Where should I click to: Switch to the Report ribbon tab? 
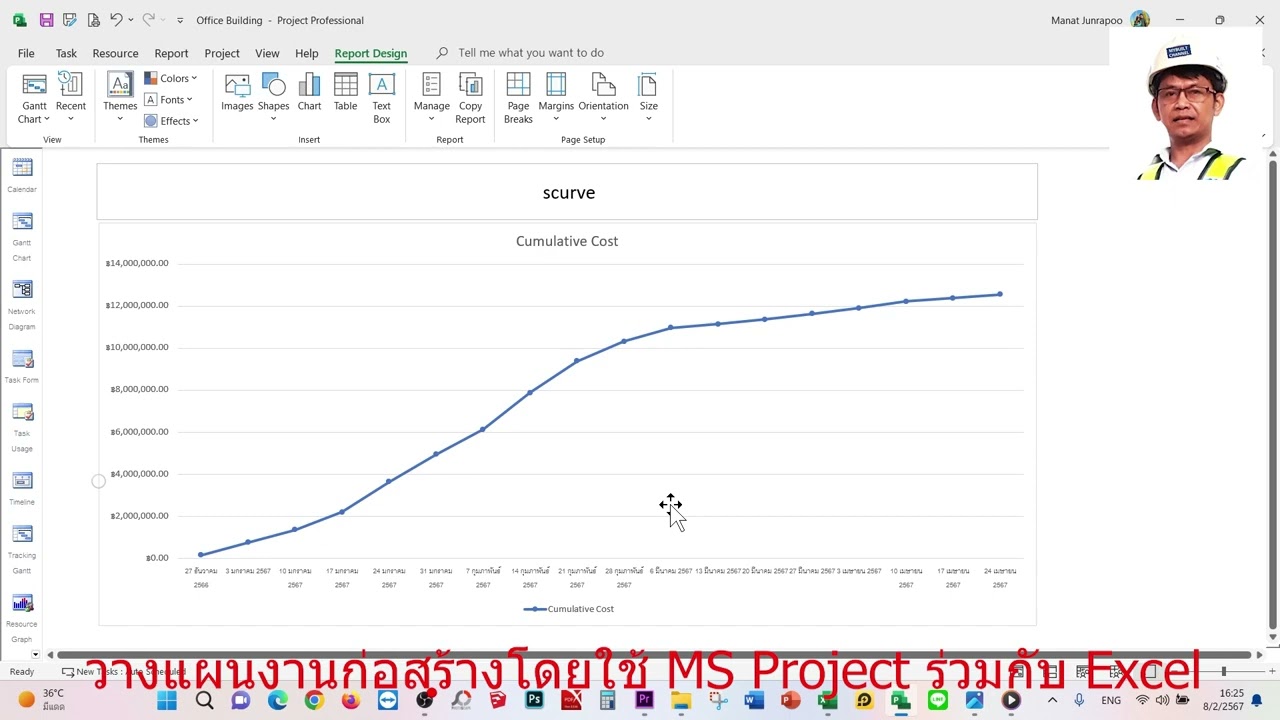coord(171,53)
